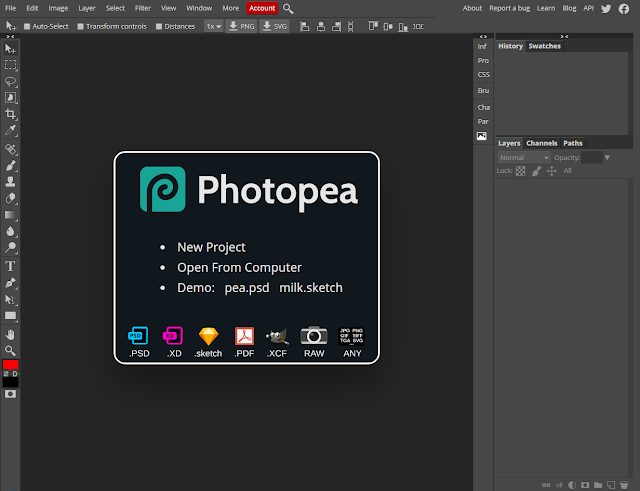The image size is (640, 491).
Task: Select the Lasso tool
Action: pos(10,81)
